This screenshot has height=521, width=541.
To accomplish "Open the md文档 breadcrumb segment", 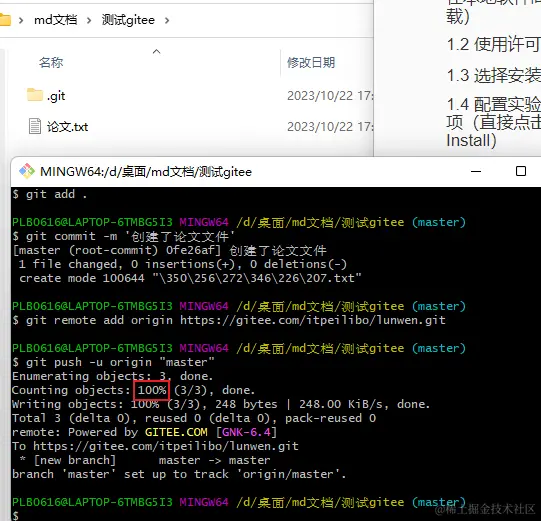I will coord(56,20).
